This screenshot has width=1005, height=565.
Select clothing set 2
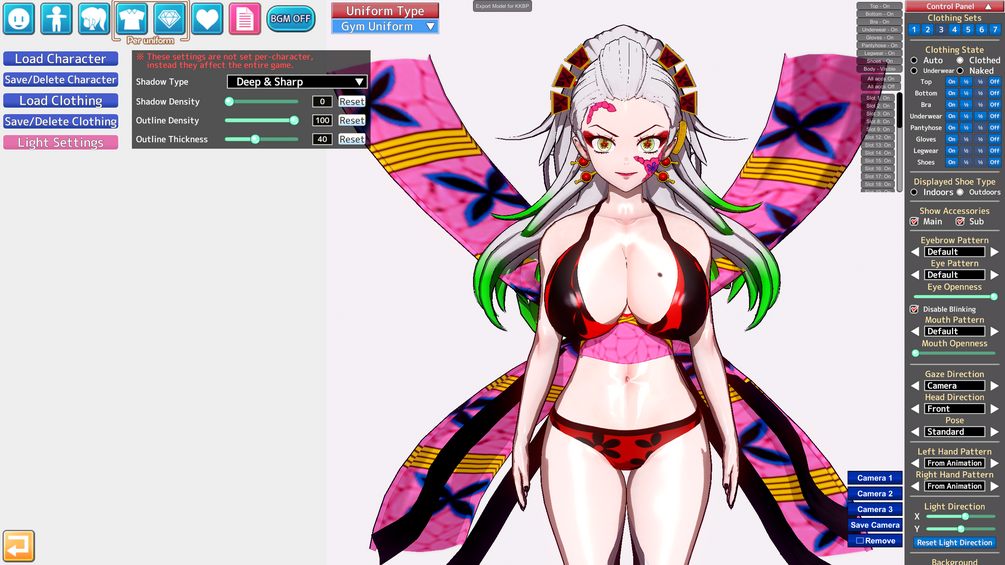coord(927,29)
